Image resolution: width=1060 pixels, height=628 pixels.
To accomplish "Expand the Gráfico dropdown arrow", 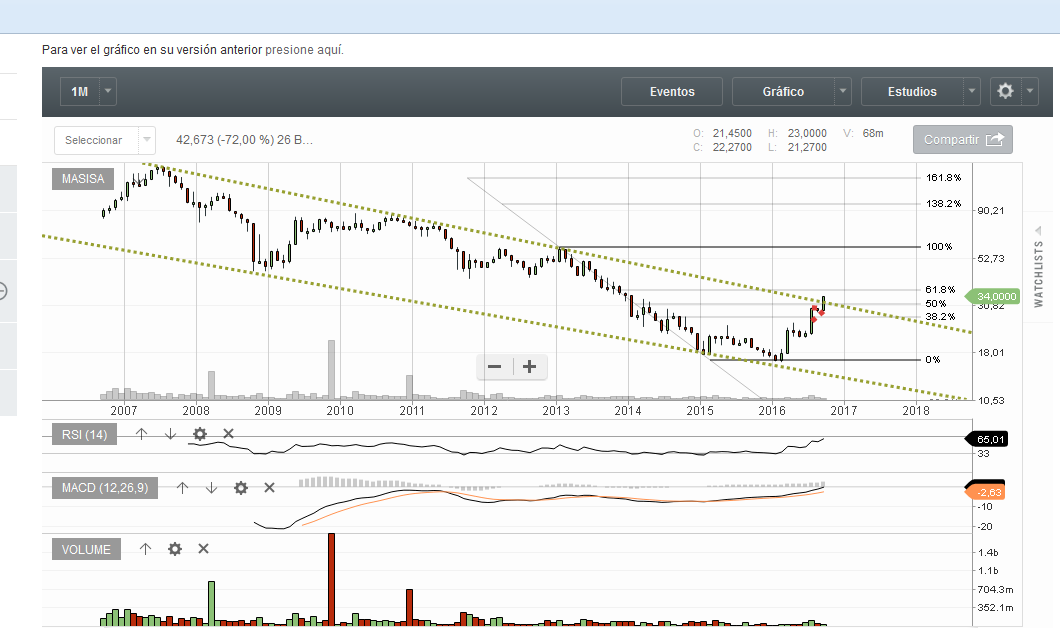I will pyautogui.click(x=844, y=92).
